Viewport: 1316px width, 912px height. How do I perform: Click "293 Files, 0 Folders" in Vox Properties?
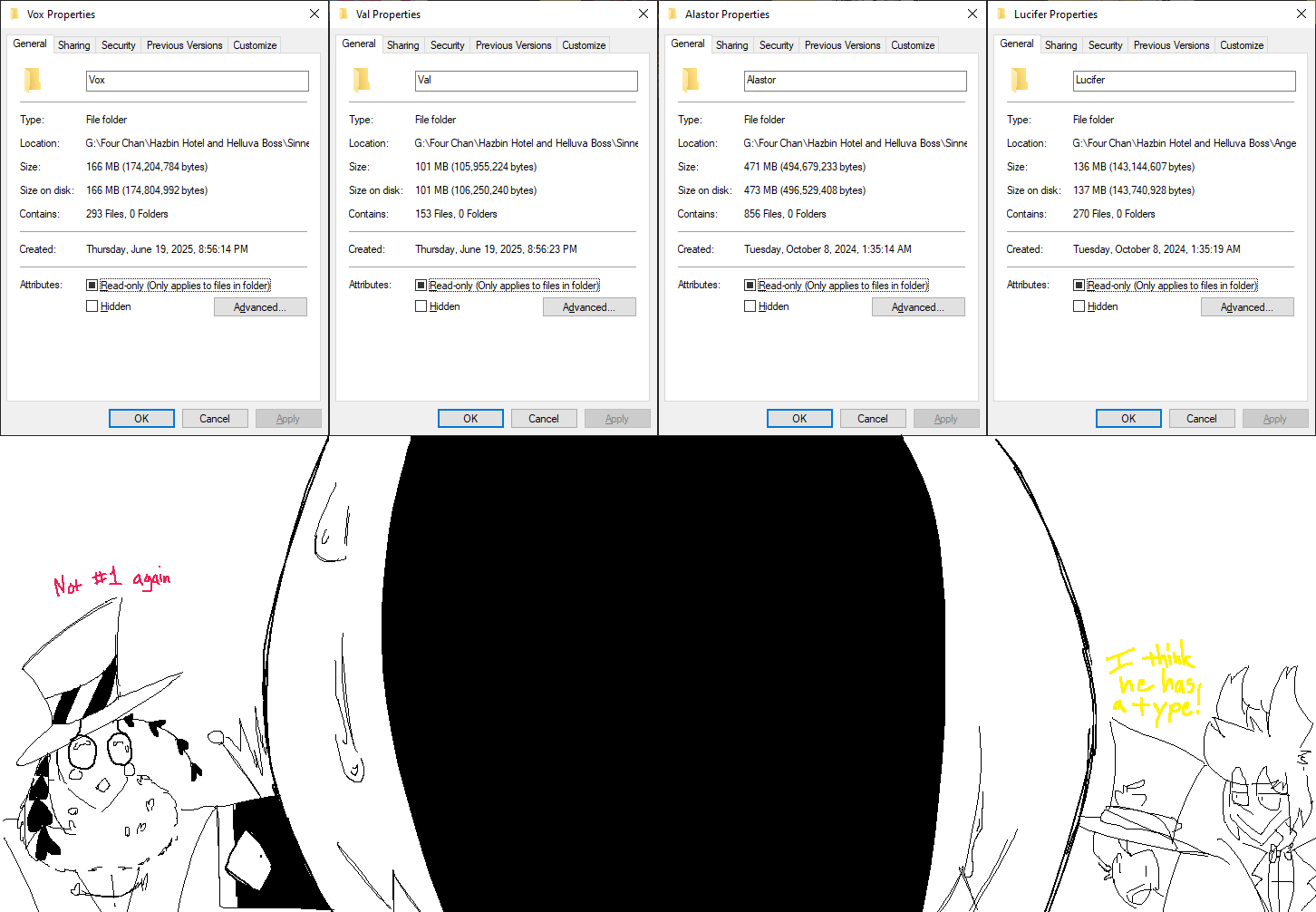[x=127, y=214]
